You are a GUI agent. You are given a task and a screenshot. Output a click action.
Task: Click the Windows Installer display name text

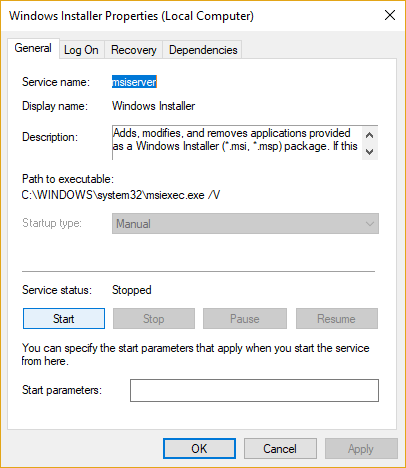pos(153,106)
